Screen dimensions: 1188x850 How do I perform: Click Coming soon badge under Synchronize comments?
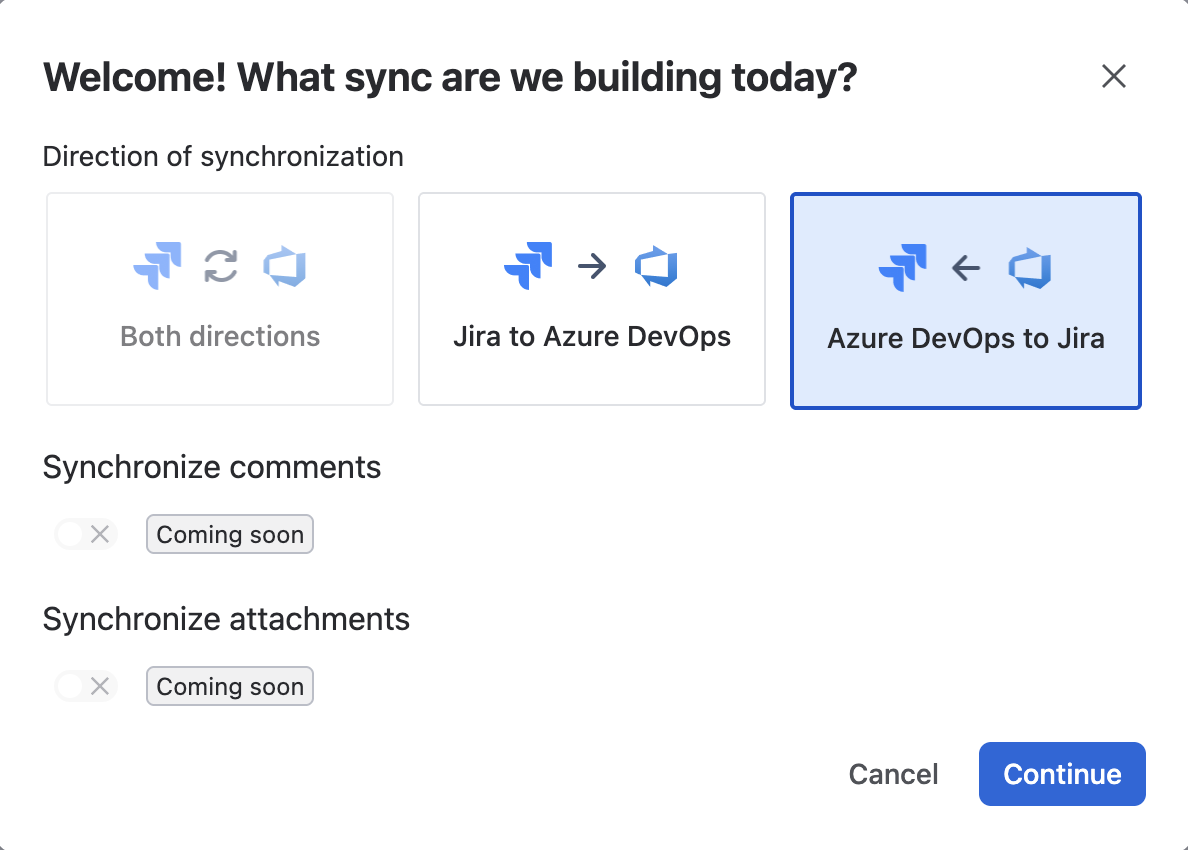pos(230,534)
